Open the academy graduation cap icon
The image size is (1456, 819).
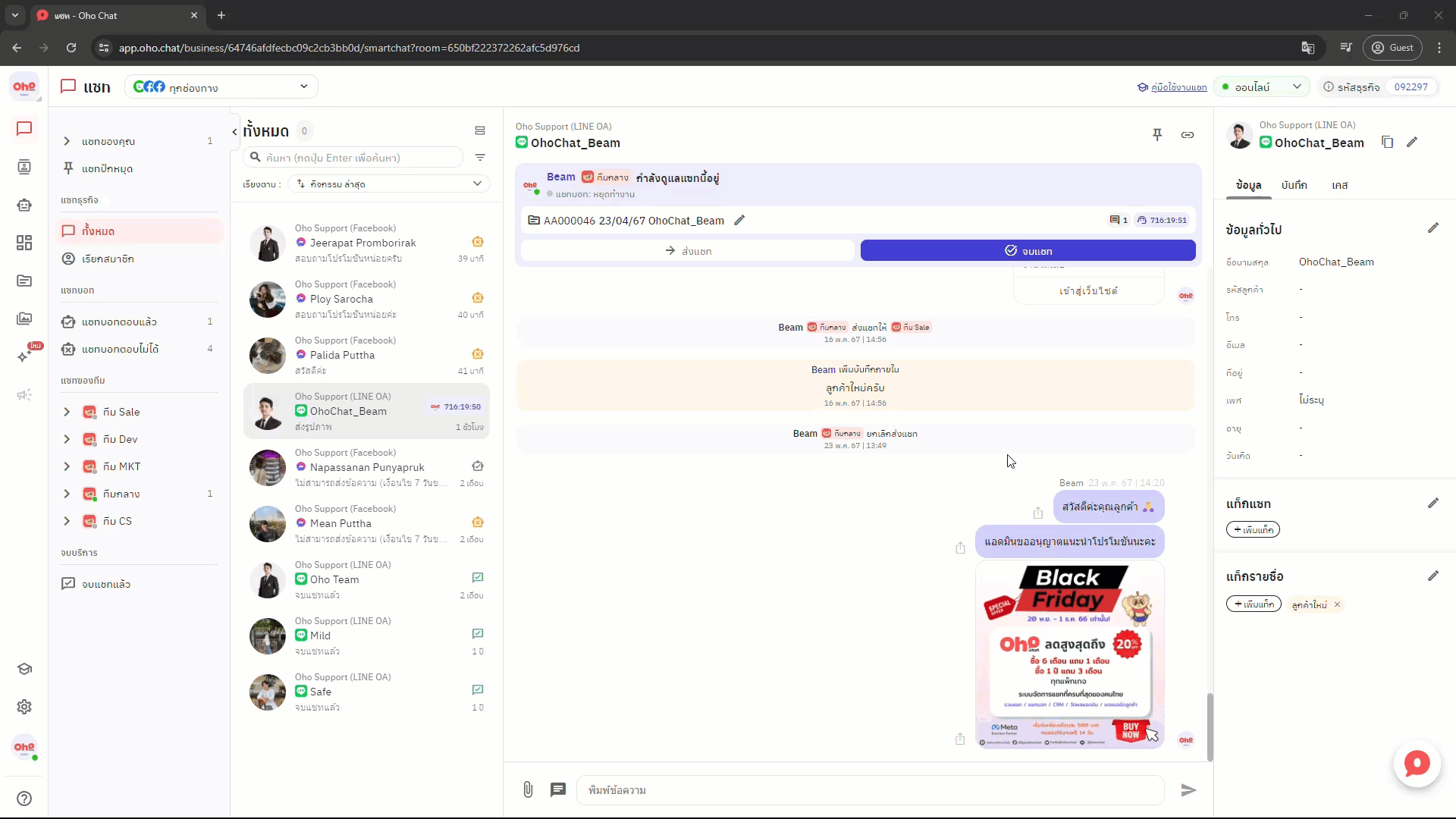pyautogui.click(x=24, y=669)
